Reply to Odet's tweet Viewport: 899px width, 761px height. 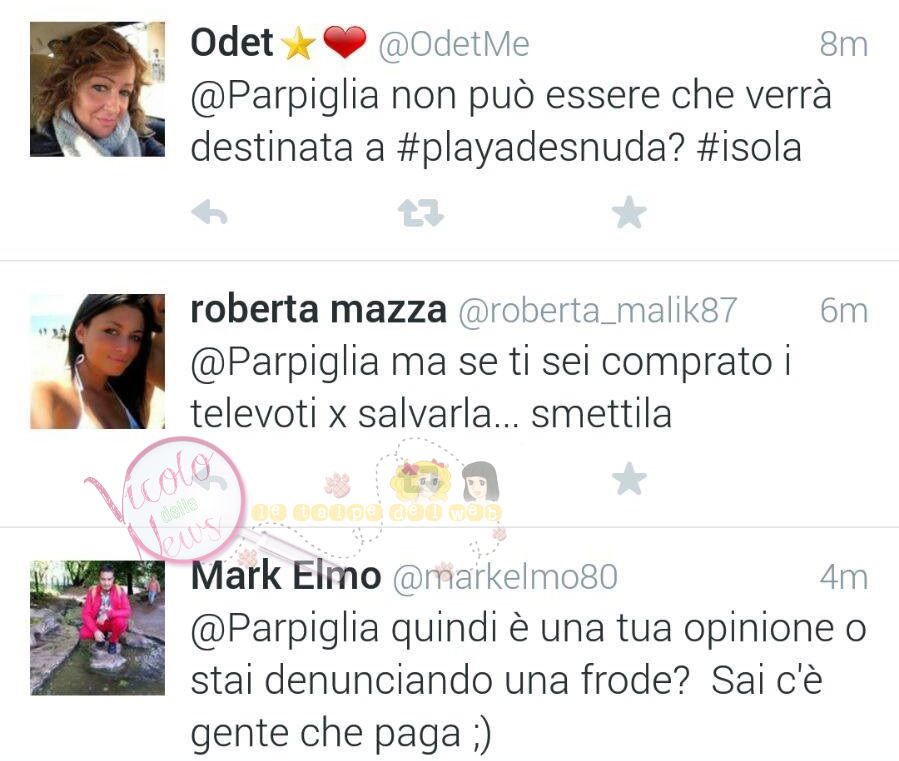click(209, 213)
